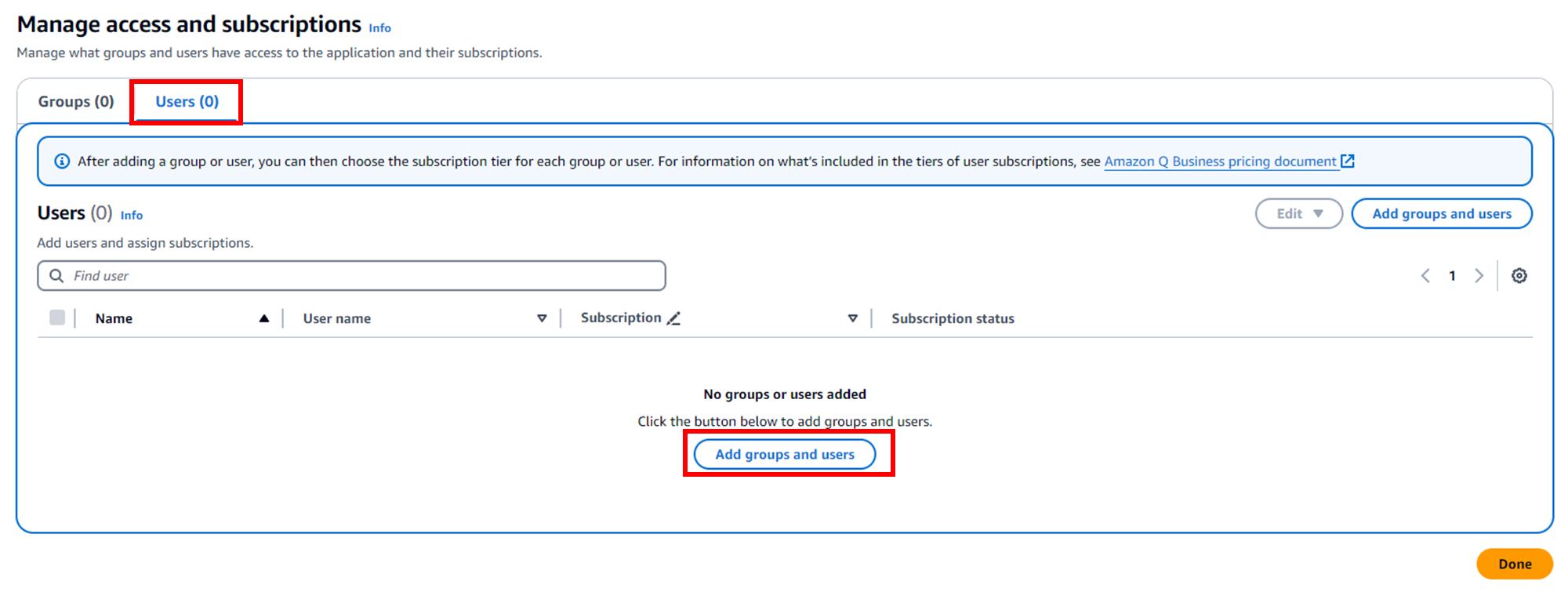Click the Name column header text

114,318
